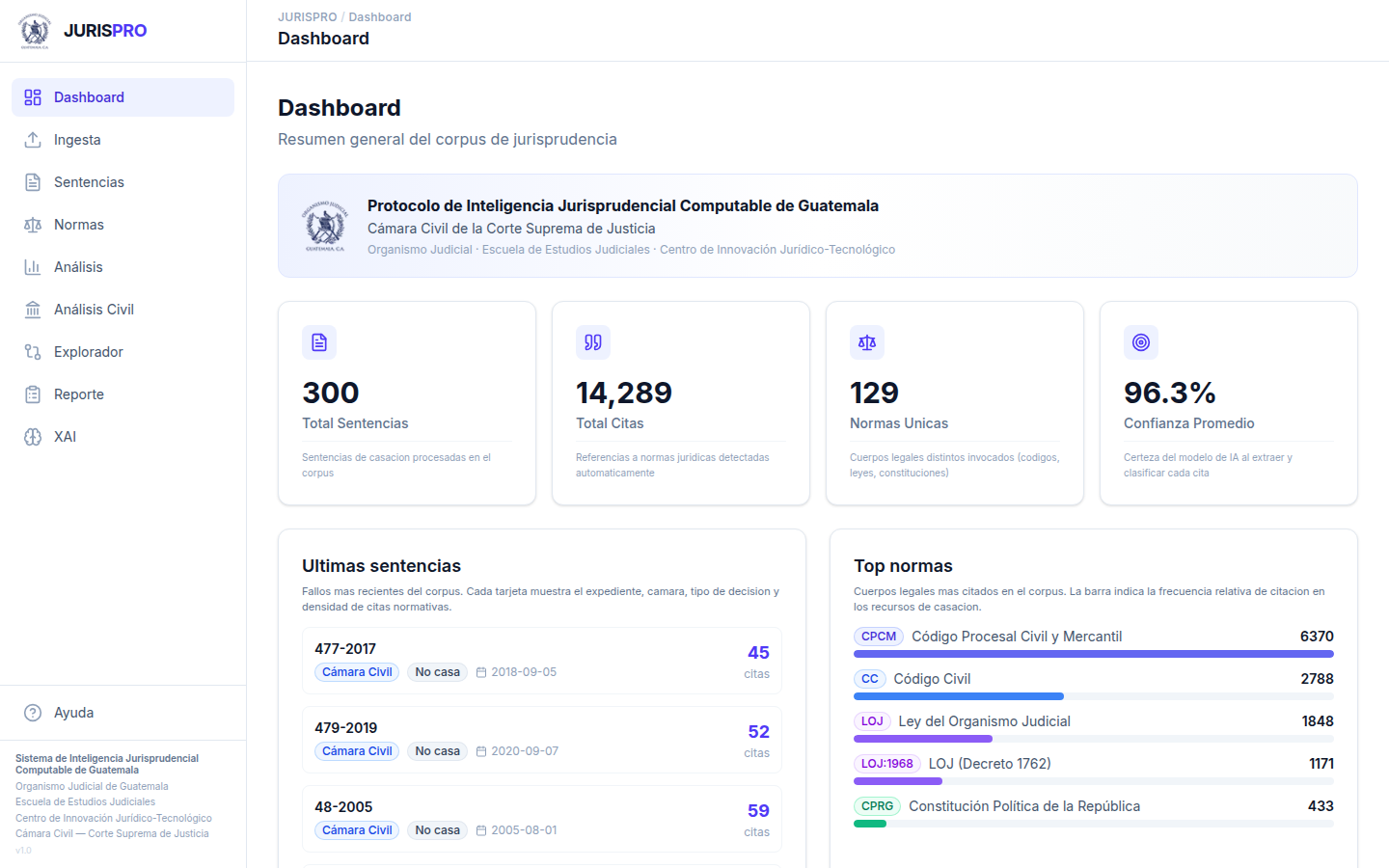The width and height of the screenshot is (1389, 868).
Task: Select the Explorador magnifier icon
Action: [30, 351]
